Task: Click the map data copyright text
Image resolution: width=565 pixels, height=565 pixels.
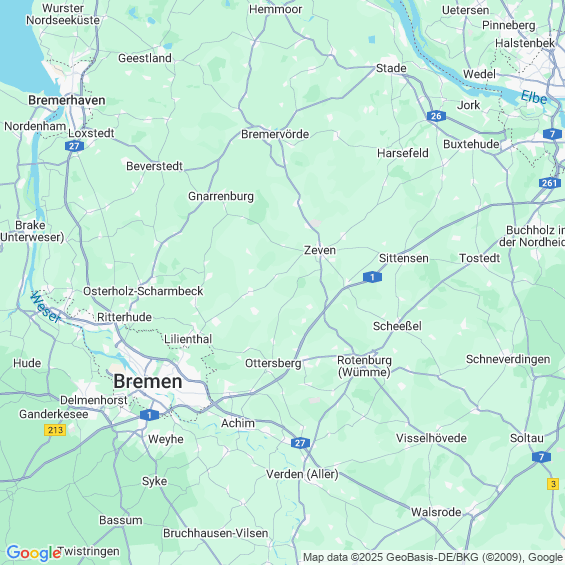Action: [x=433, y=557]
